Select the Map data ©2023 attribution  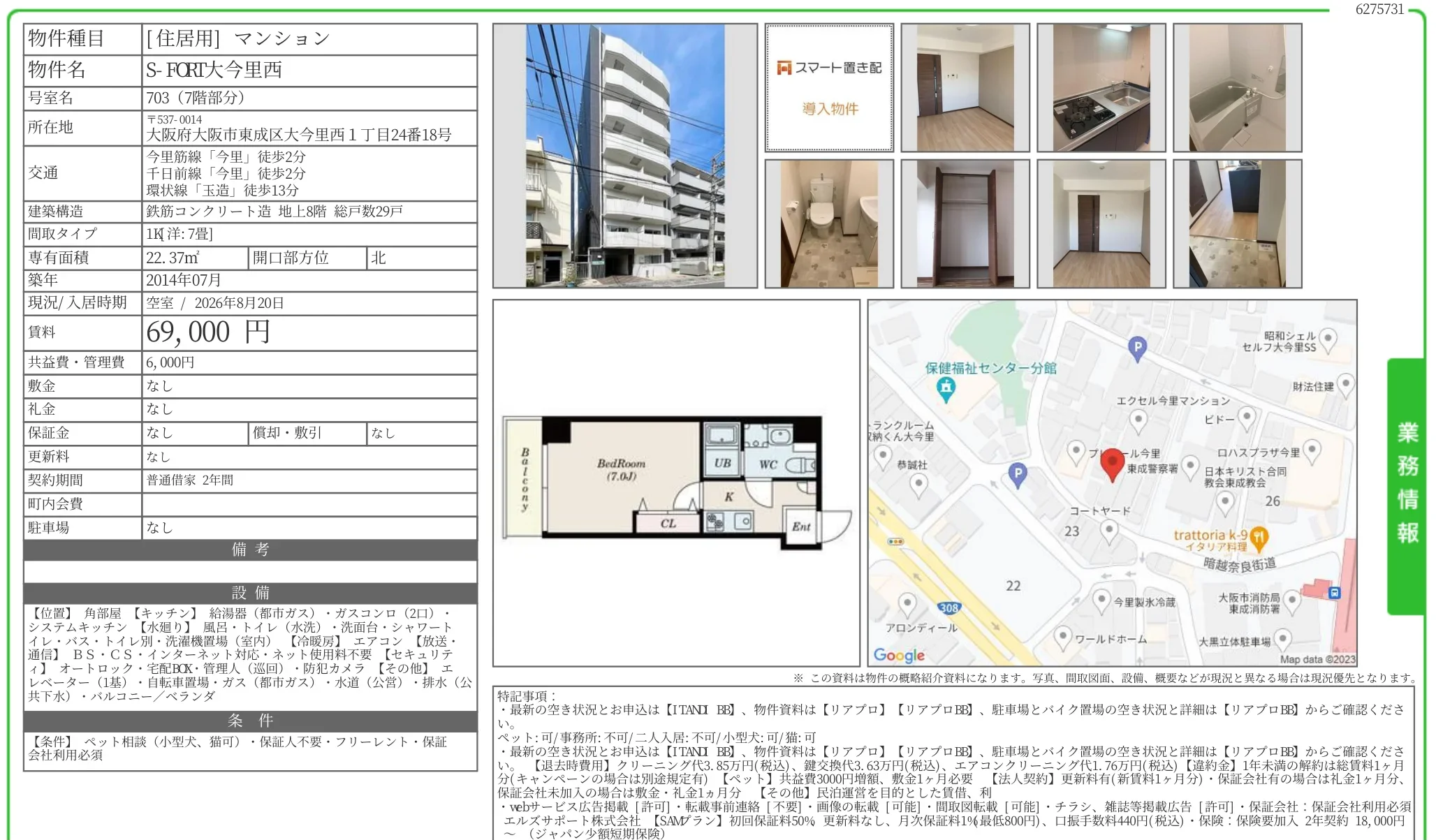tap(1317, 659)
